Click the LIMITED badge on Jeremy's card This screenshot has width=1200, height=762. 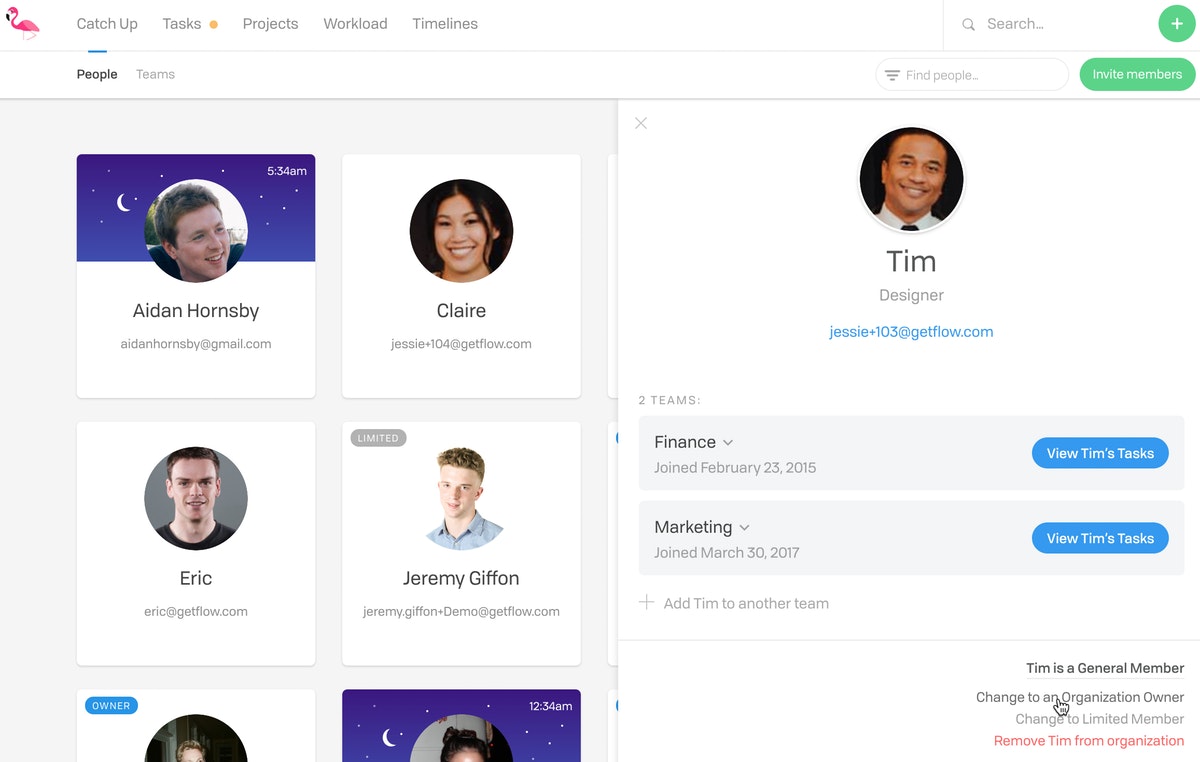(x=378, y=438)
